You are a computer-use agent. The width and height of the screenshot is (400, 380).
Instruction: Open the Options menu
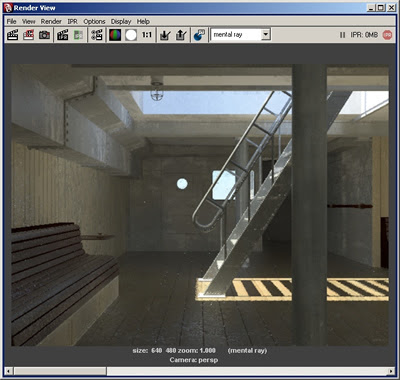pyautogui.click(x=94, y=21)
